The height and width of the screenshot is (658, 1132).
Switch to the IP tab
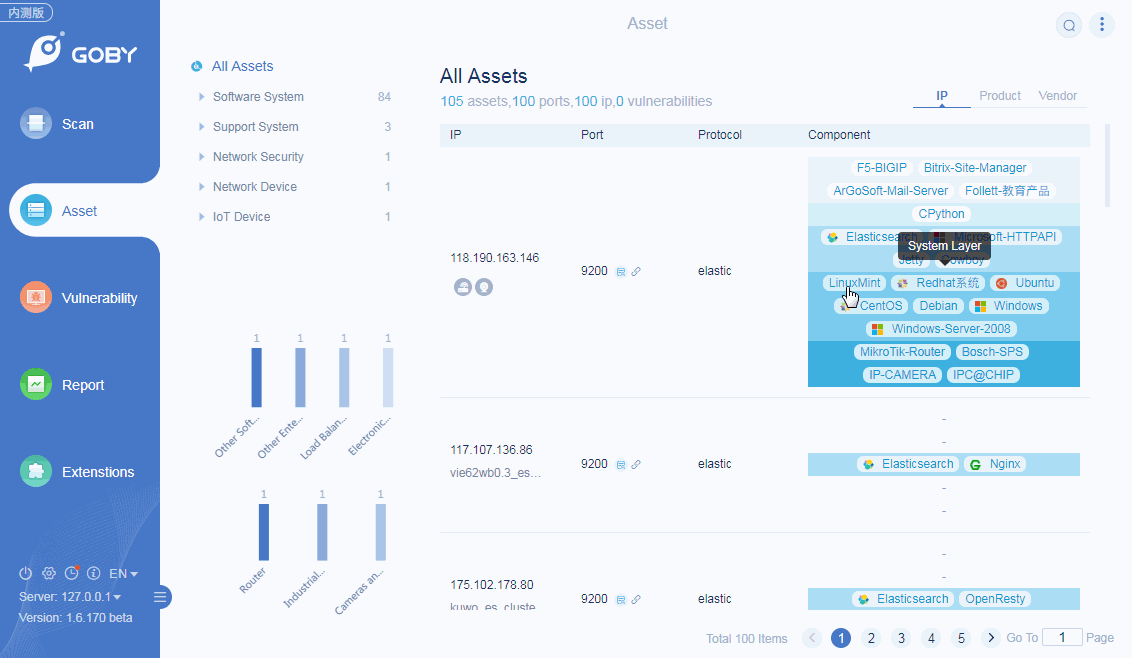(x=941, y=95)
